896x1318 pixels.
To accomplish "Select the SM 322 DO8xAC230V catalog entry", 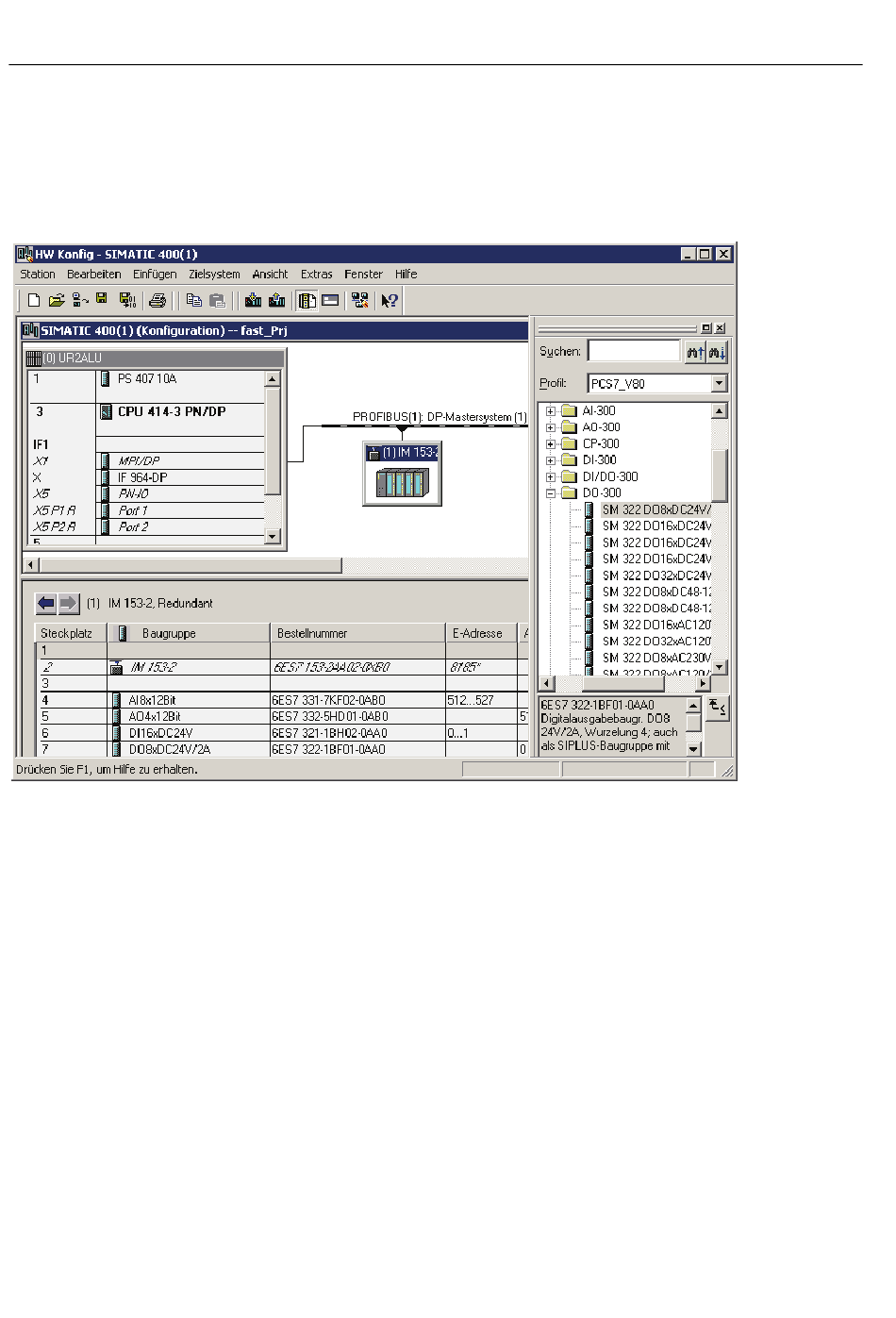I will point(656,659).
